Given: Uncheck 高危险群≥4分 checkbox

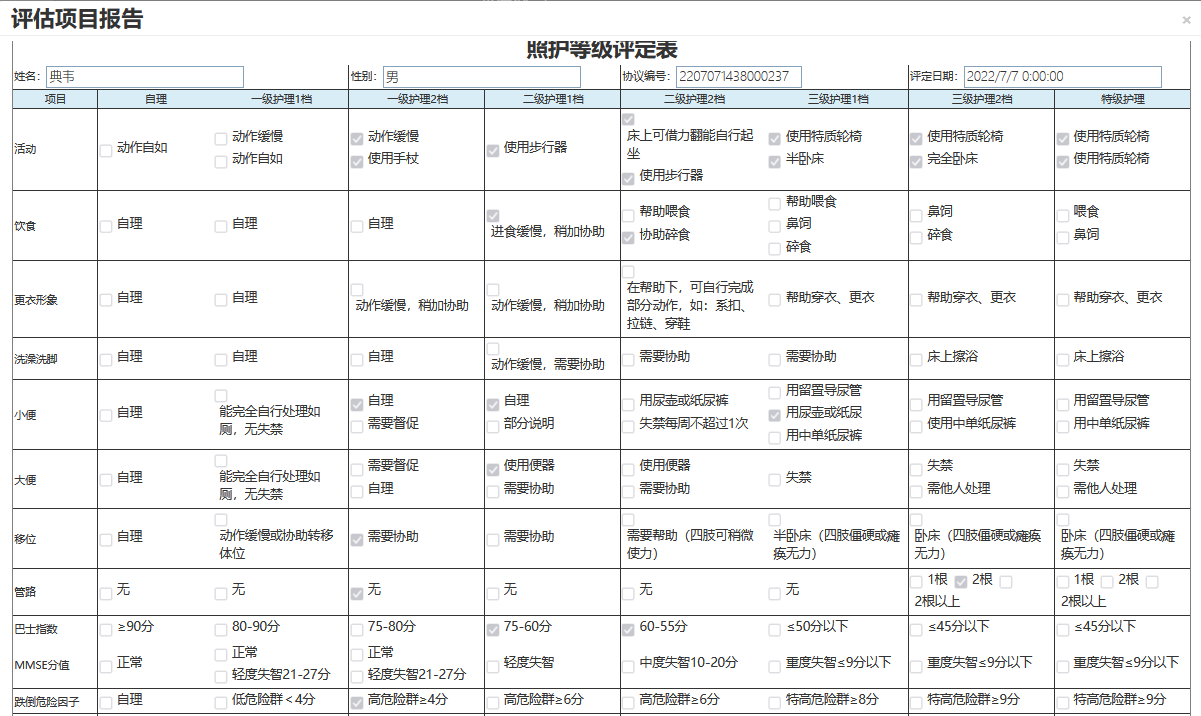Looking at the screenshot, I should (x=357, y=703).
